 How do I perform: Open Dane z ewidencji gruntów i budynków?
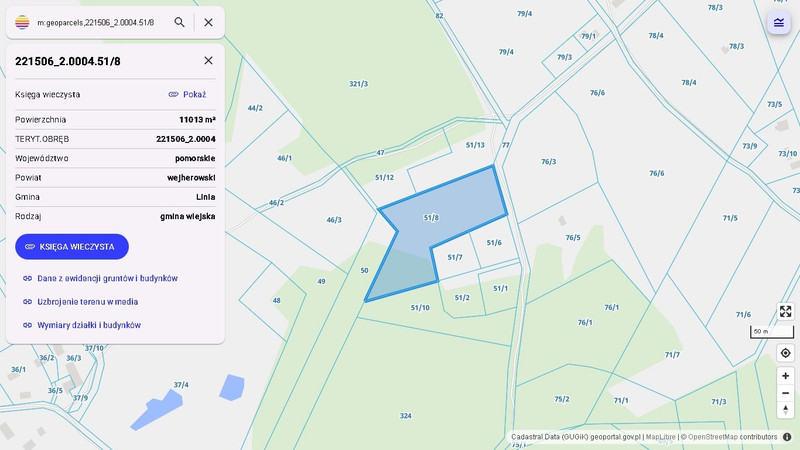[101, 278]
